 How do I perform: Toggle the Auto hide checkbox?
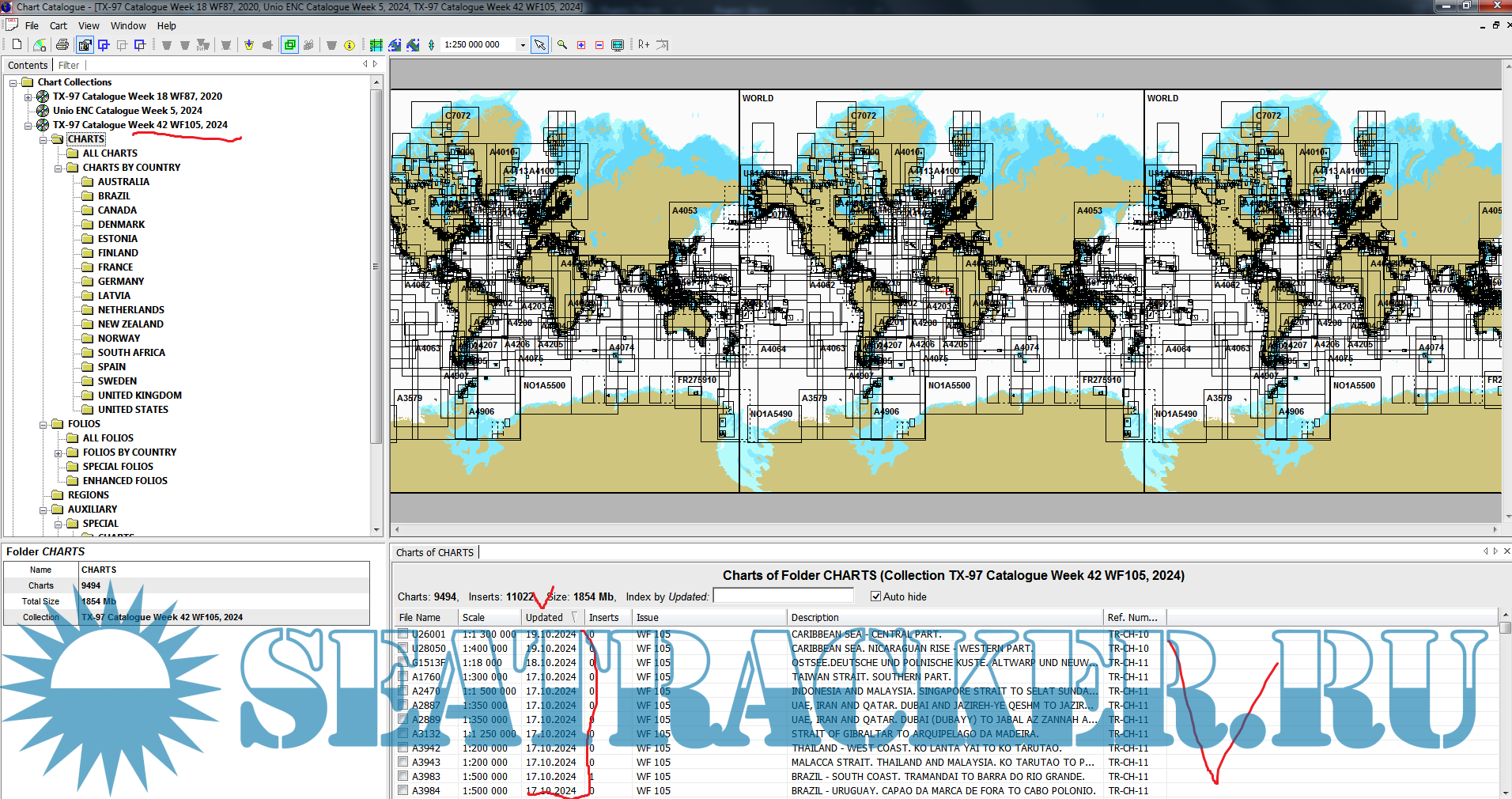(x=875, y=596)
